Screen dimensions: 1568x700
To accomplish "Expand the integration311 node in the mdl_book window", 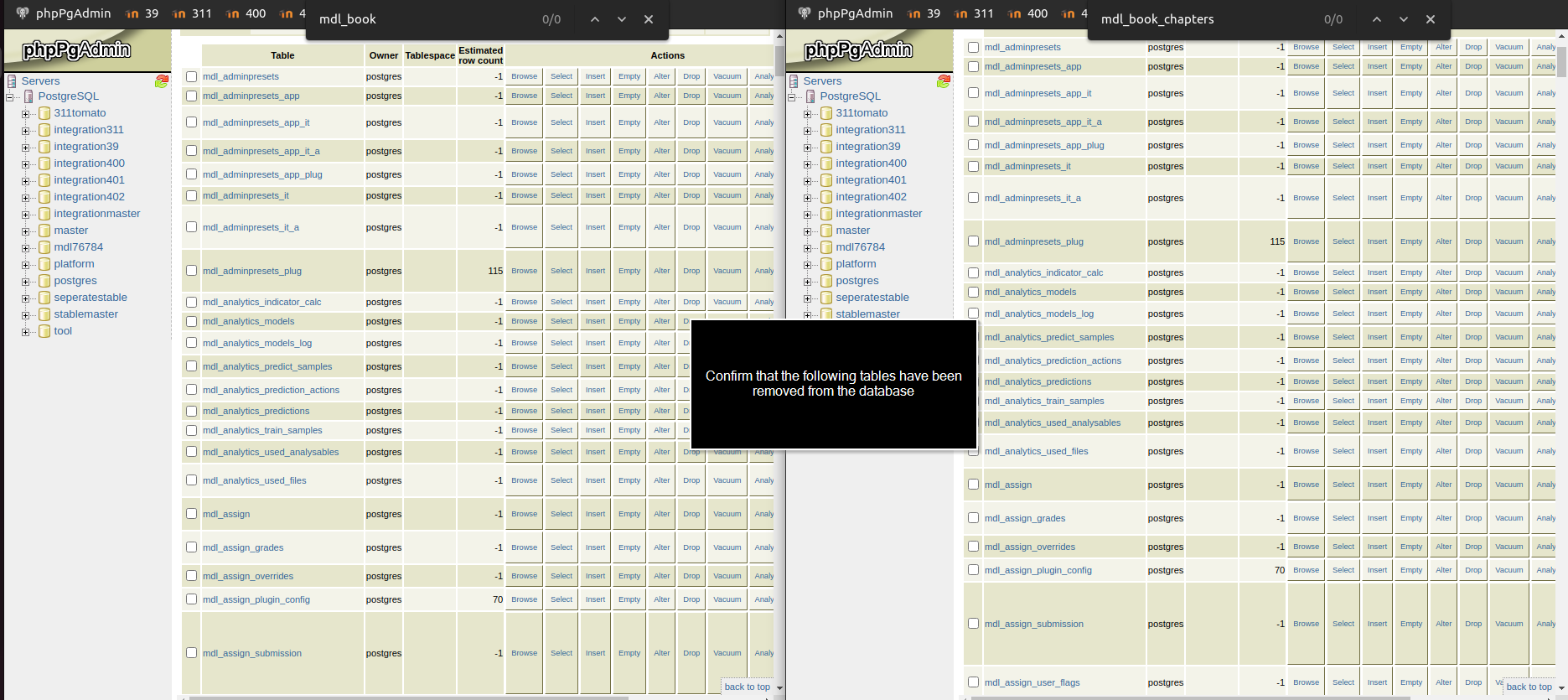I will tap(25, 131).
